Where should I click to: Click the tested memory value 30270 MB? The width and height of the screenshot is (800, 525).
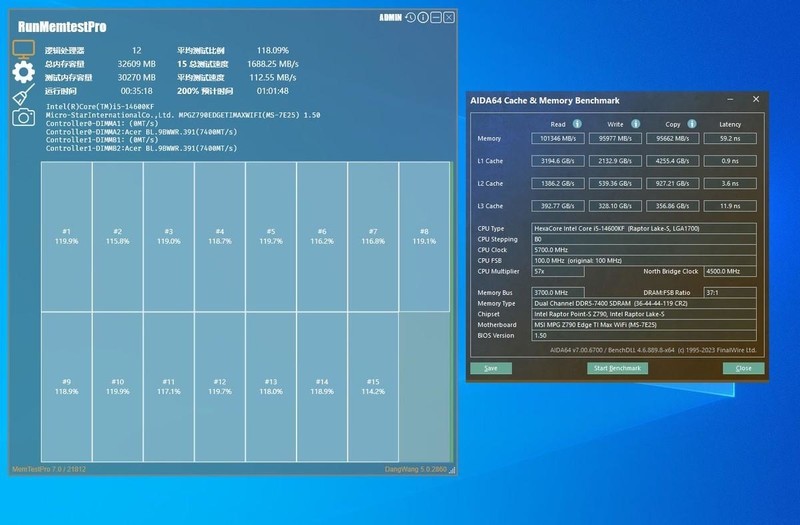136,78
